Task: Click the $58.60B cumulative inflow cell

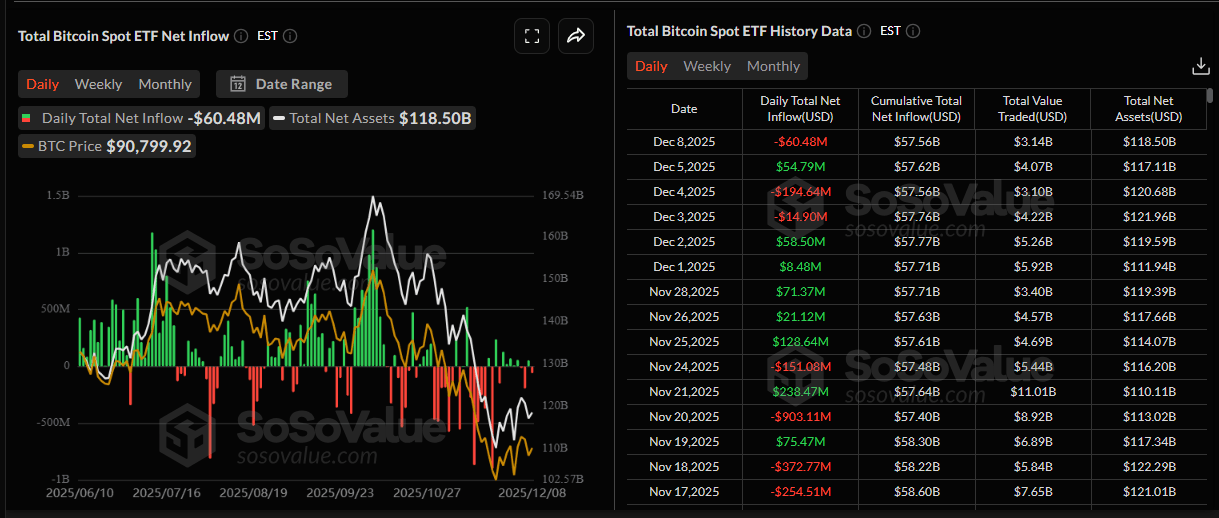Action: [916, 492]
